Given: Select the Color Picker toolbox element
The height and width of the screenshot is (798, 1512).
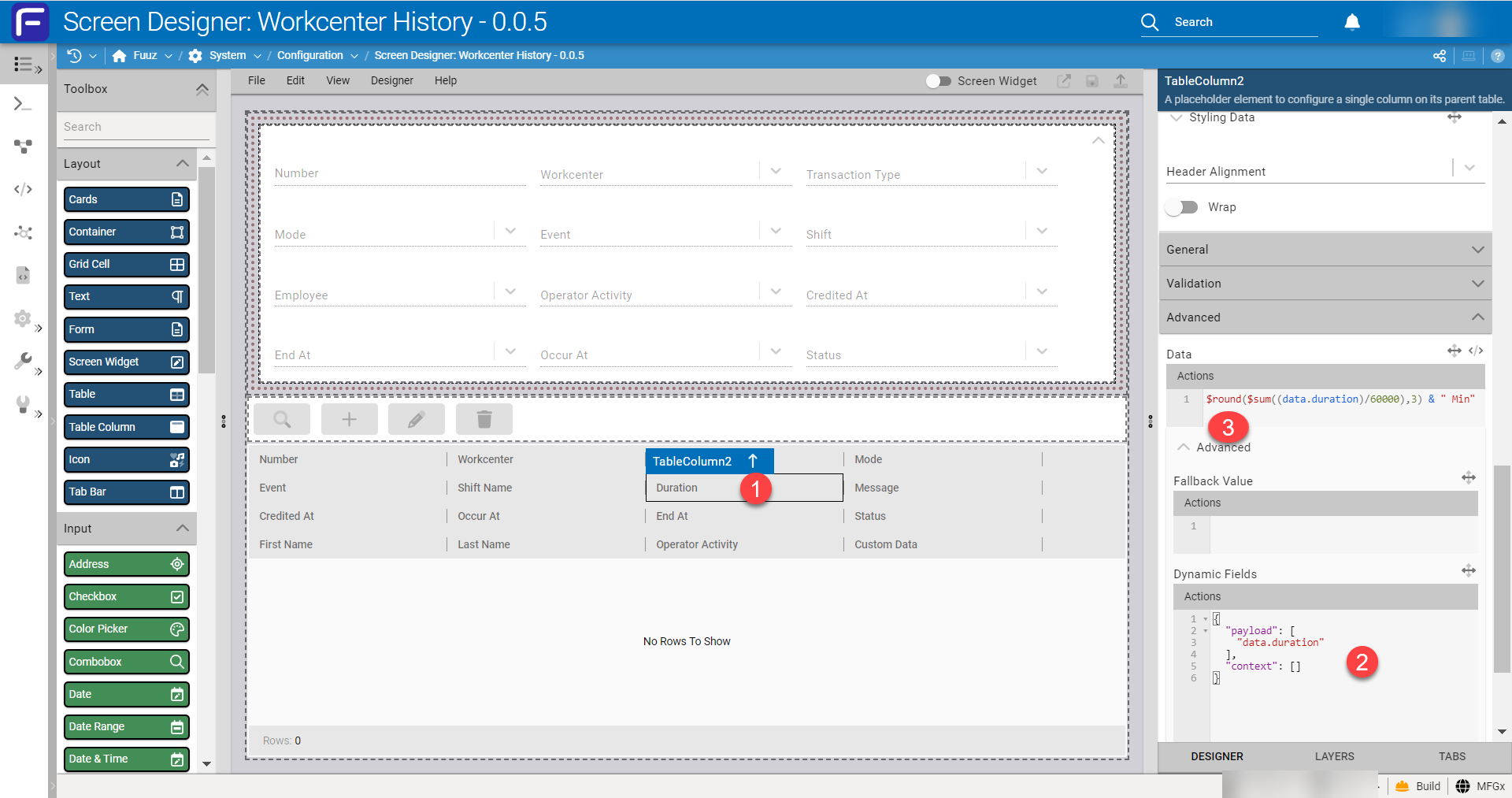Looking at the screenshot, I should pos(127,629).
